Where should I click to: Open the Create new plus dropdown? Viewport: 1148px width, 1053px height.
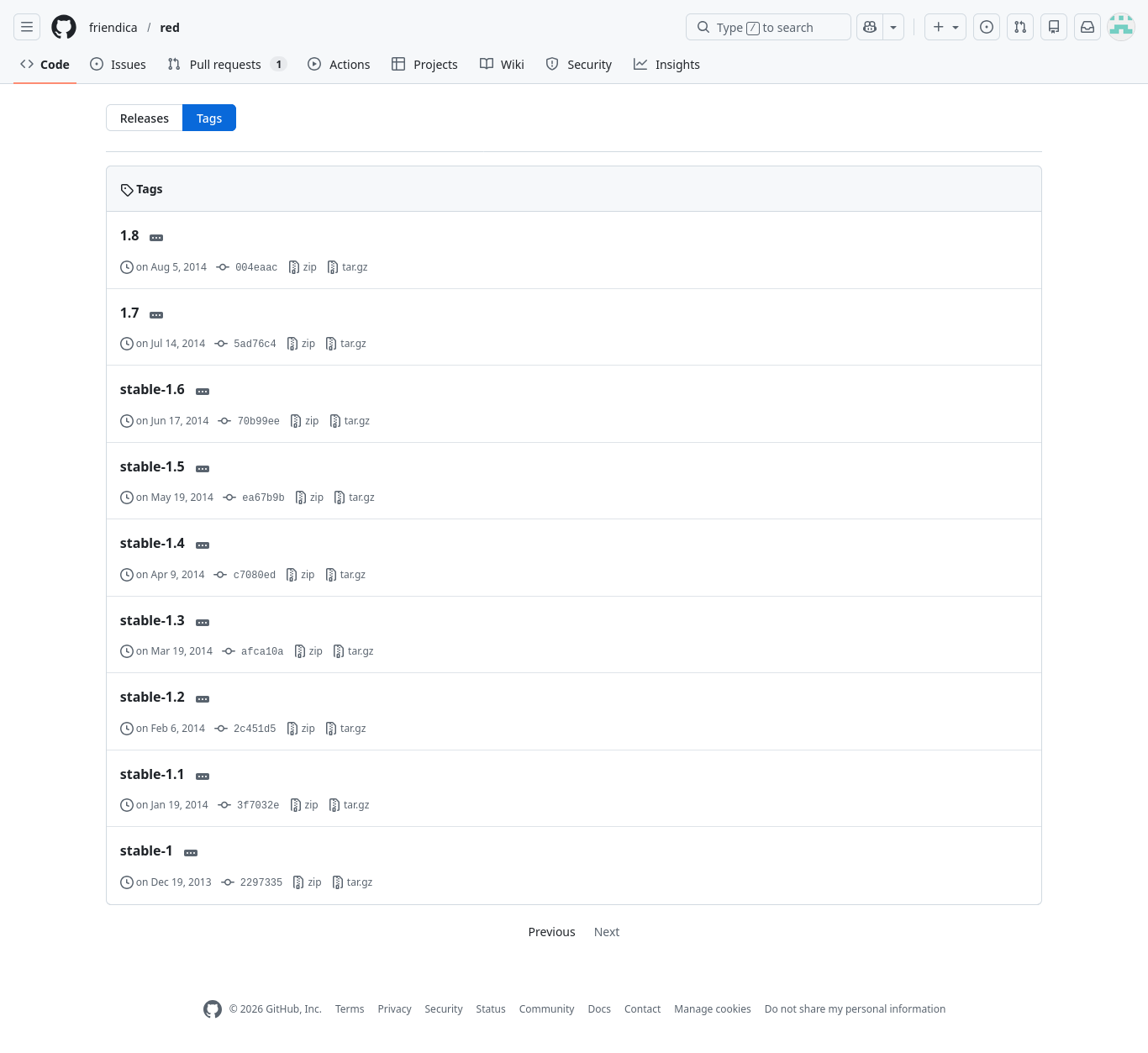[945, 27]
